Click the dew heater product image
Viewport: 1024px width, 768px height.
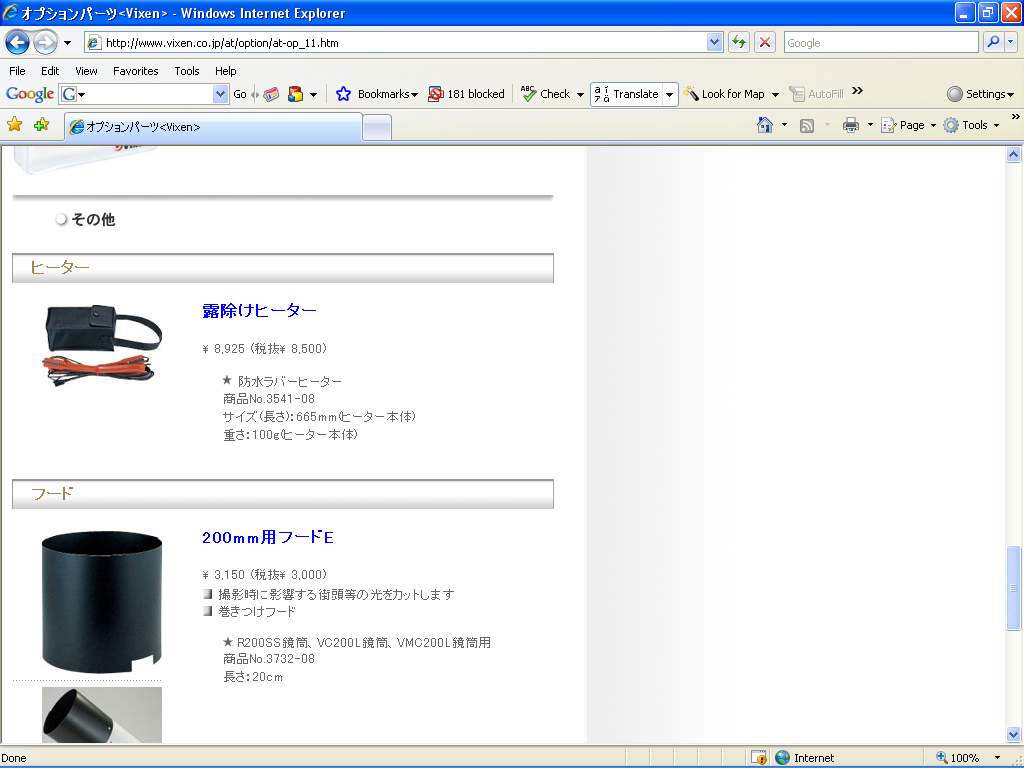click(102, 345)
